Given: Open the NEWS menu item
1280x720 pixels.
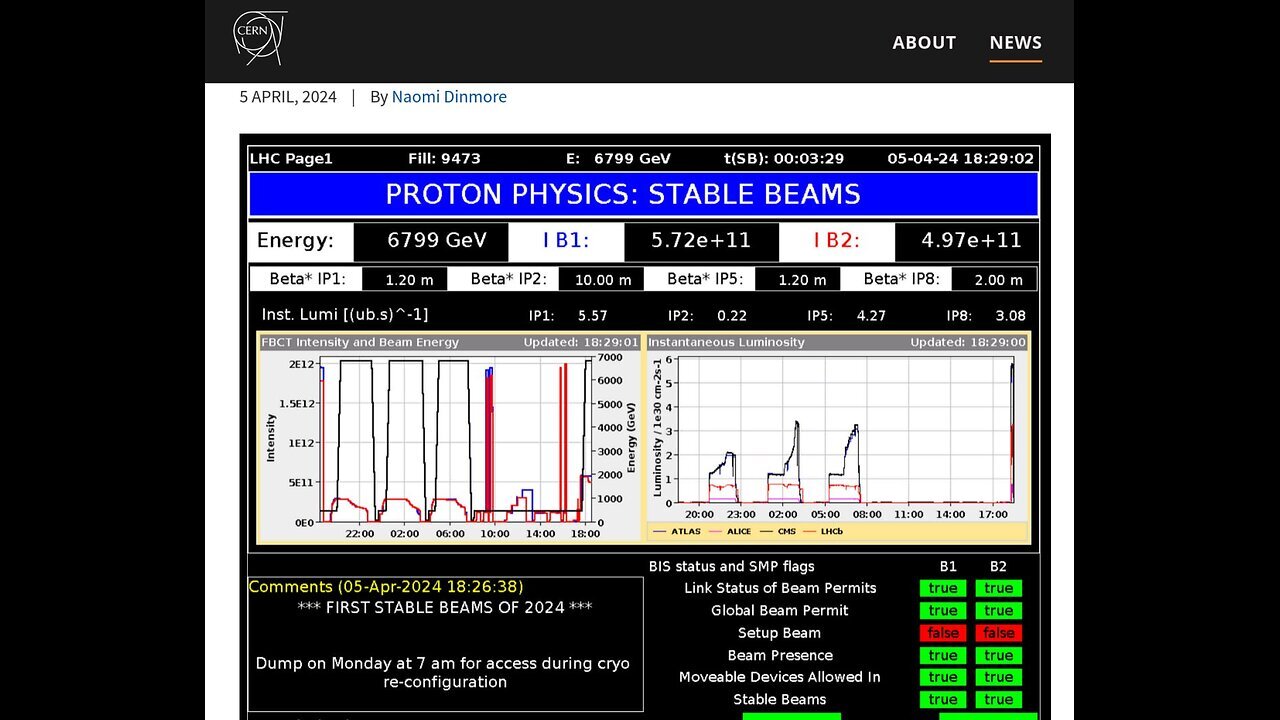Looking at the screenshot, I should click(1016, 42).
